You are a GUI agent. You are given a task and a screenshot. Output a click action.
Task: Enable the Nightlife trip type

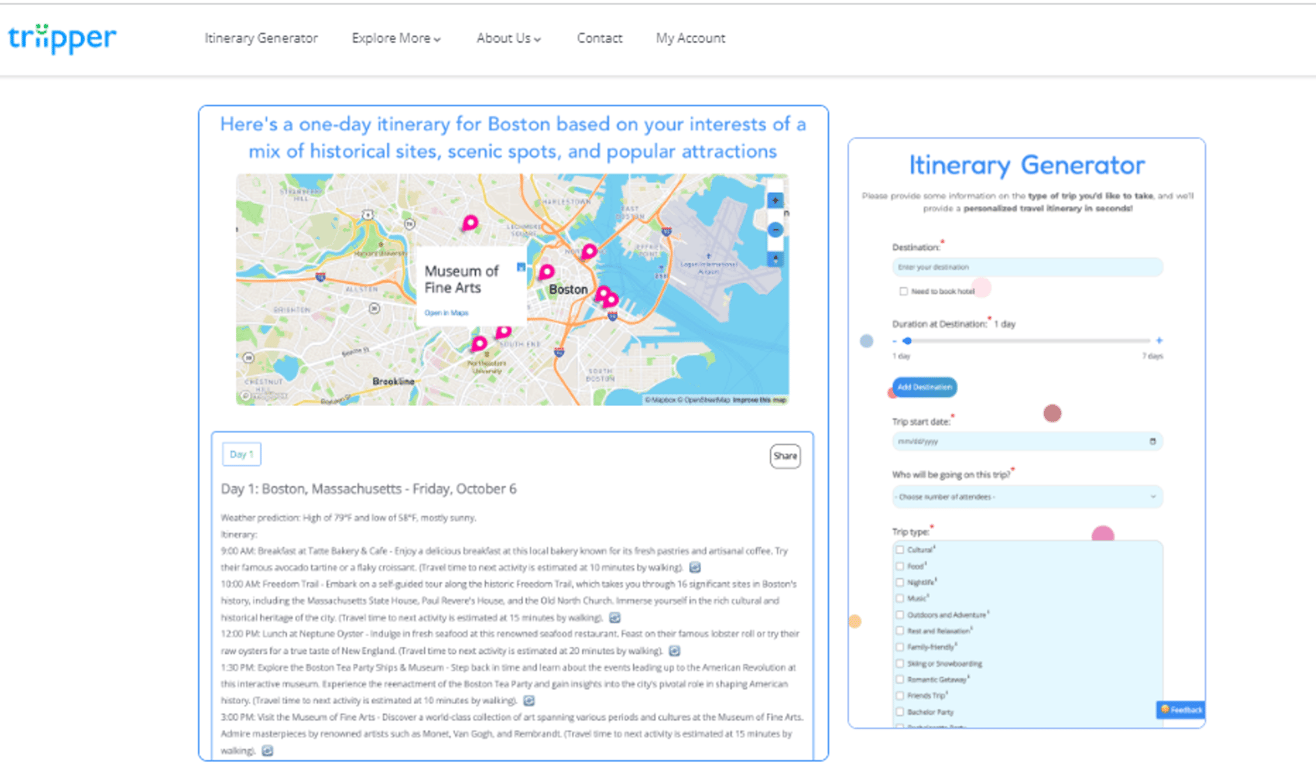pos(900,582)
